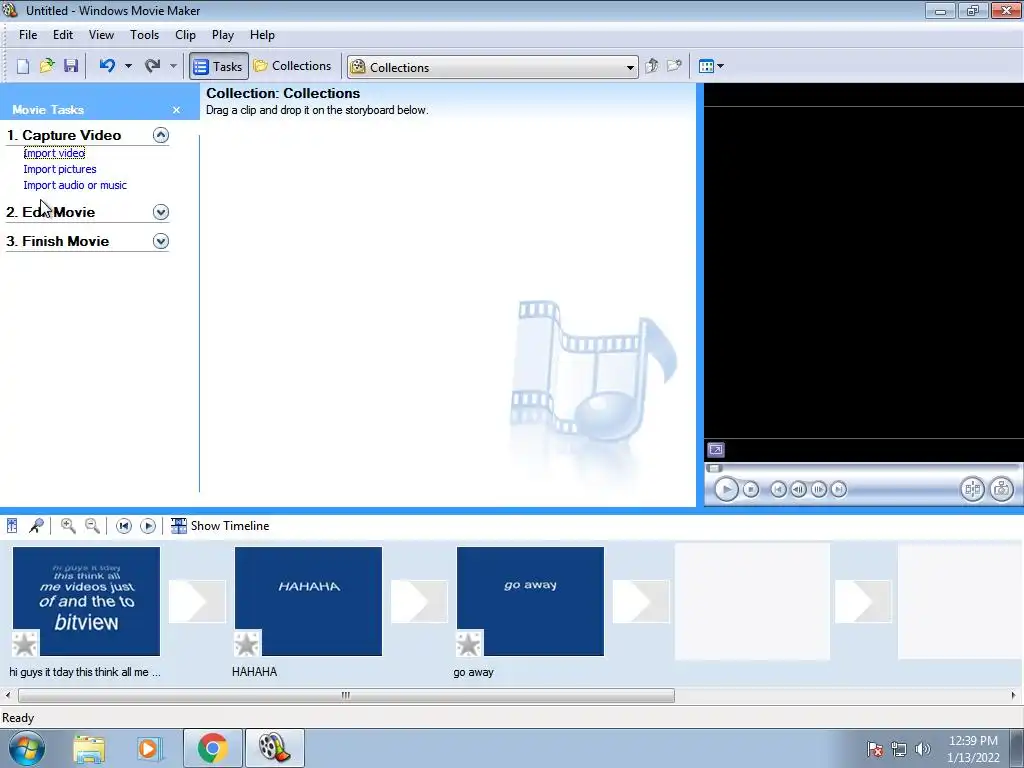Open the Play menu
The width and height of the screenshot is (1024, 768).
pos(223,35)
